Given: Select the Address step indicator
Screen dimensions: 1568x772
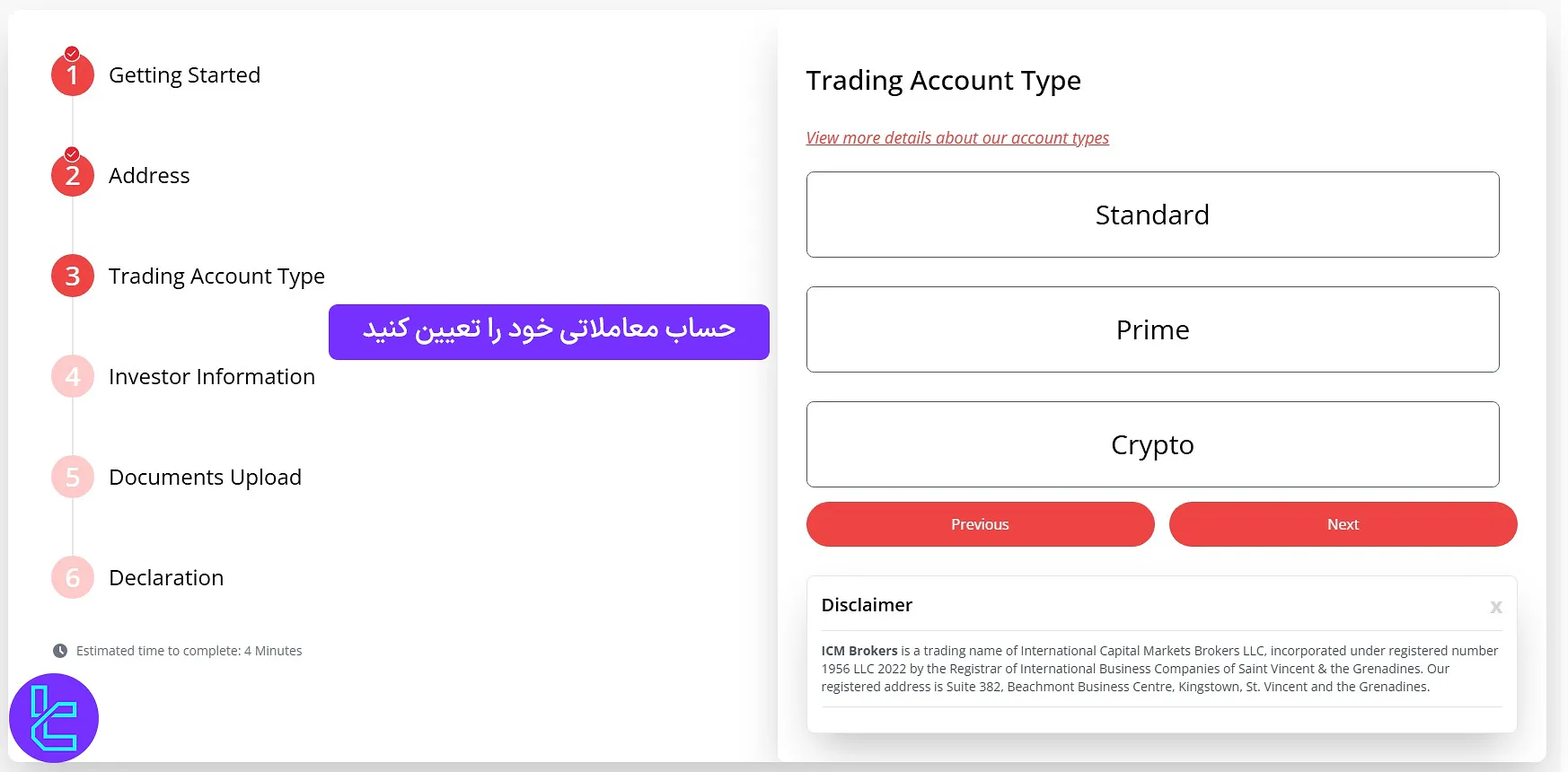Looking at the screenshot, I should click(71, 175).
